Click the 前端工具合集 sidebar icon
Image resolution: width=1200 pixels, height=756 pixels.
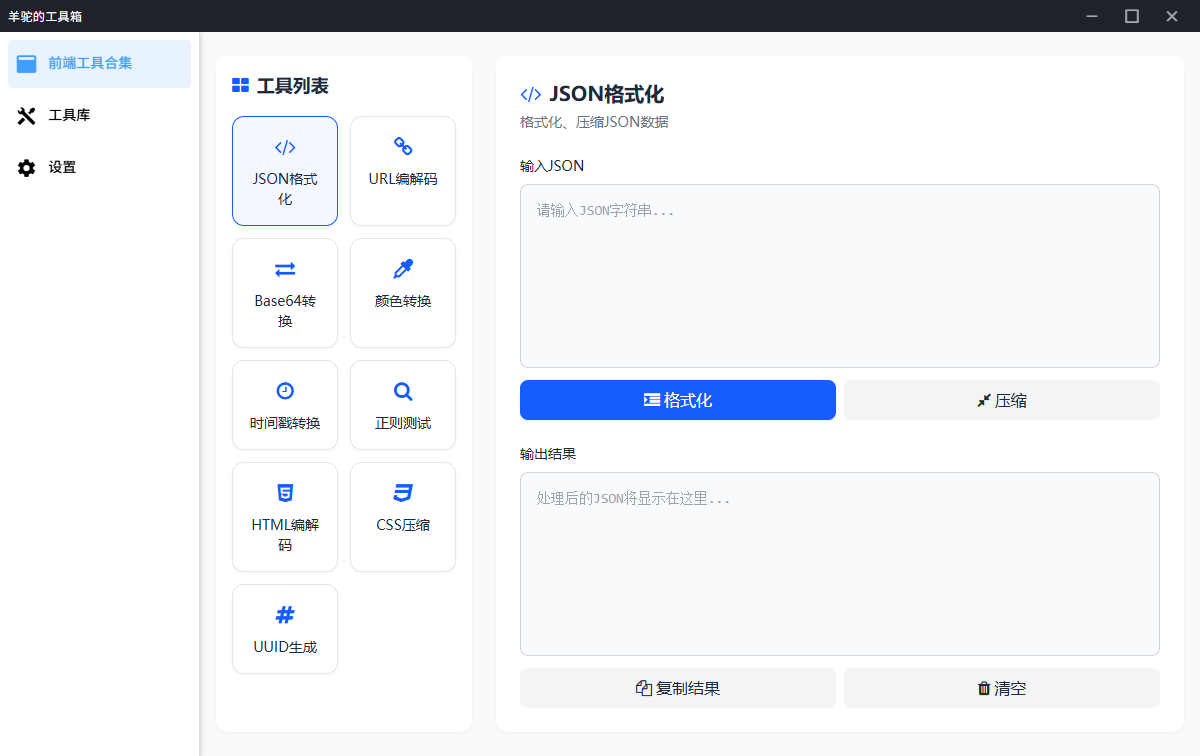27,63
